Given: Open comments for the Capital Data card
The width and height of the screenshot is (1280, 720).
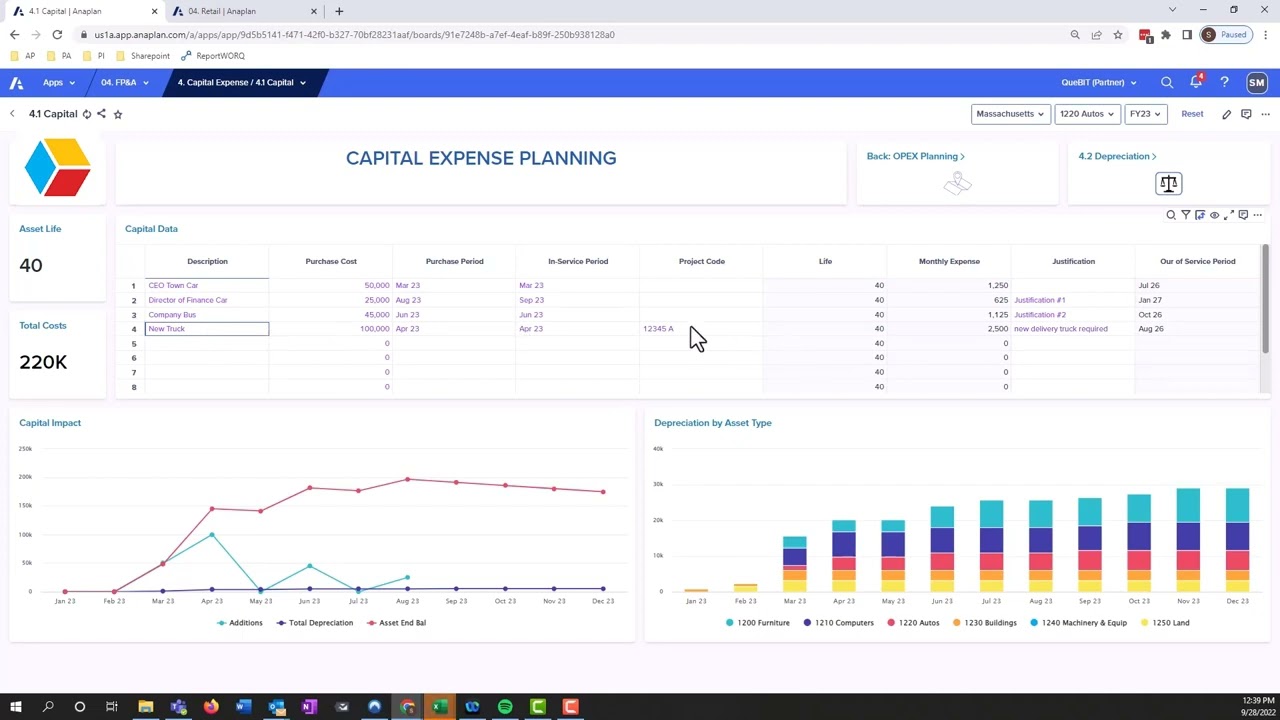Looking at the screenshot, I should (1243, 215).
